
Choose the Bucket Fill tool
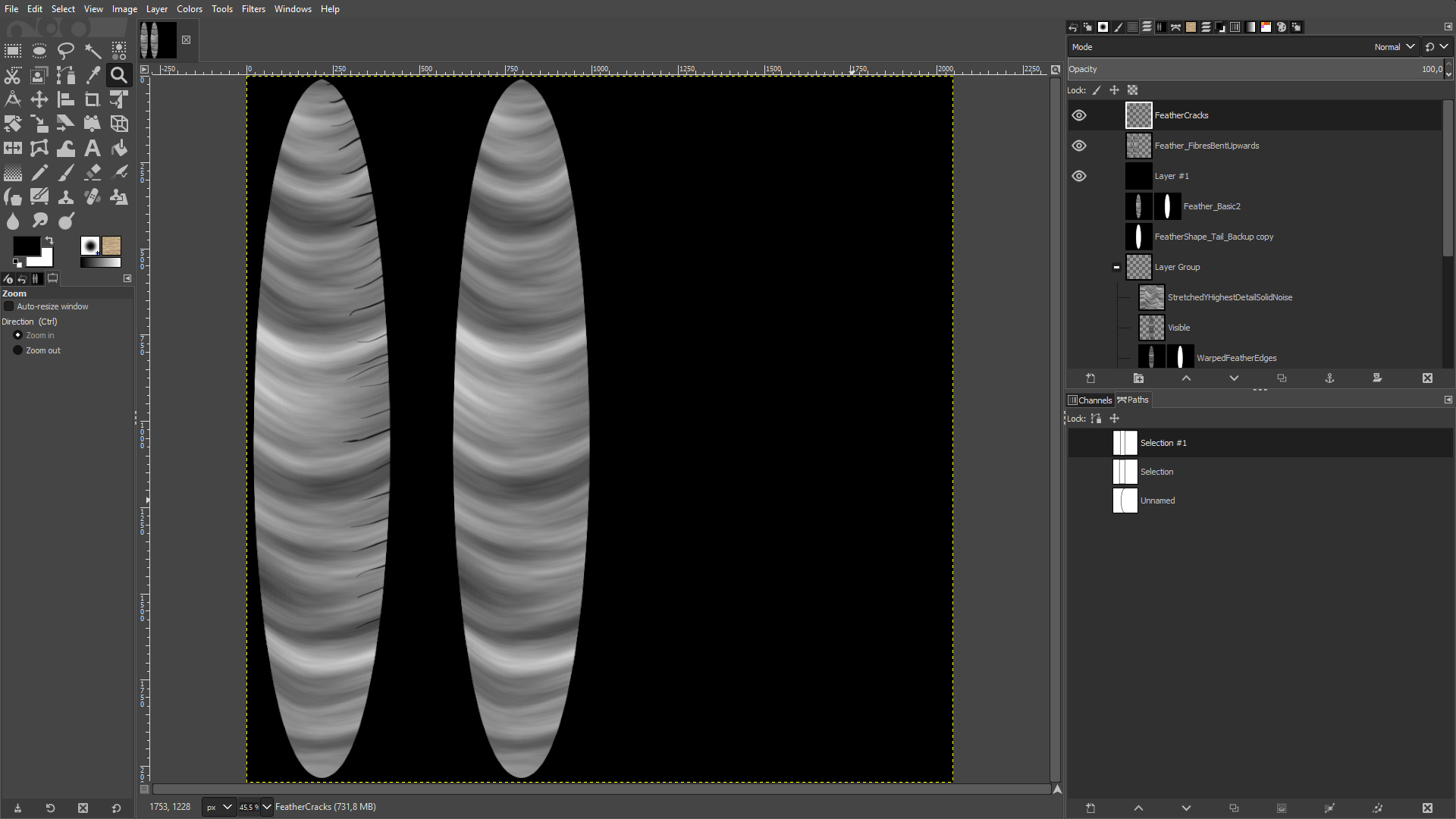[119, 149]
